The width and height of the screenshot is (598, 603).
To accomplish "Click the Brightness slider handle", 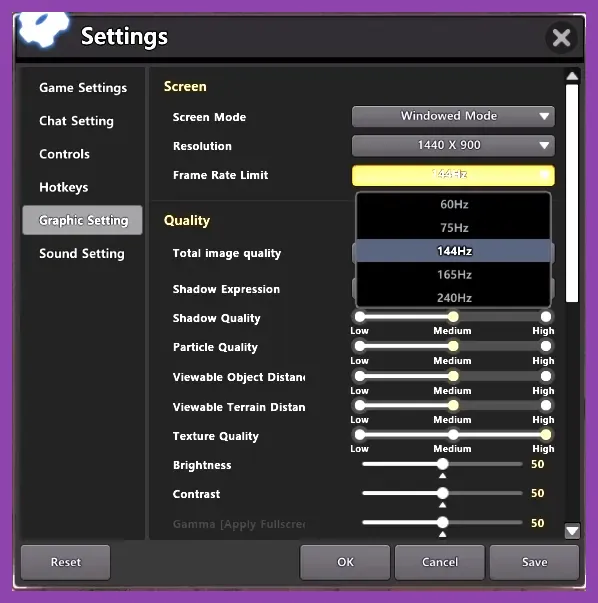I will pyautogui.click(x=443, y=464).
